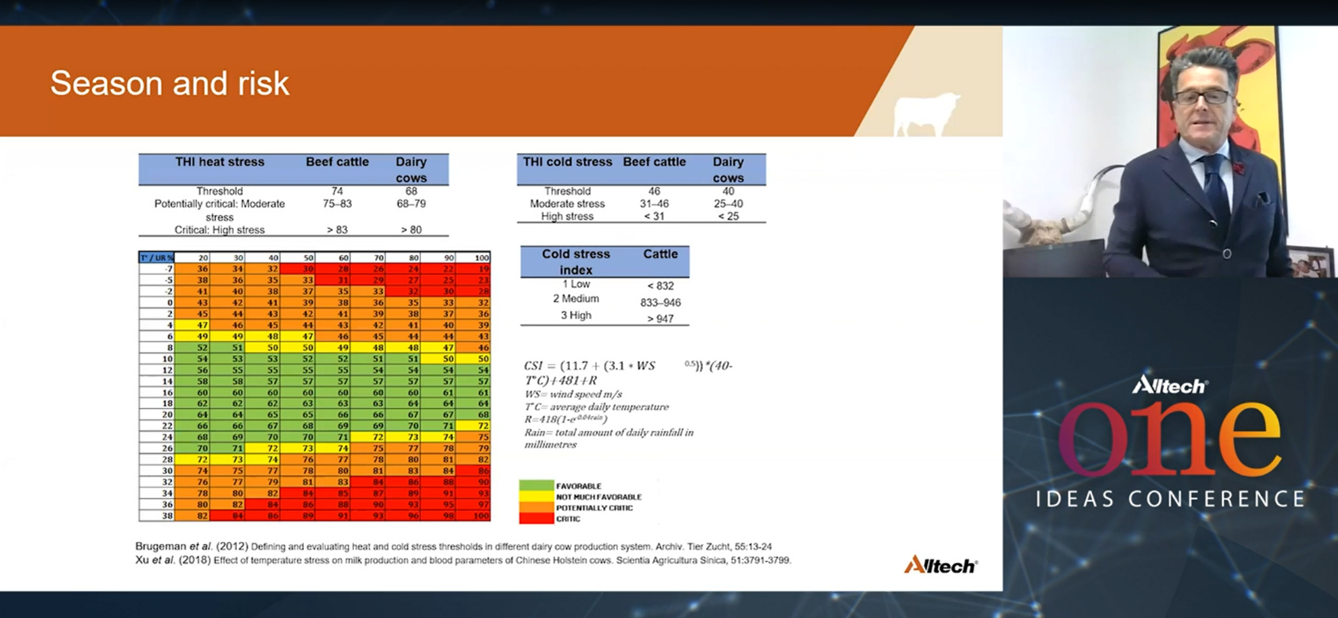Viewport: 1338px width, 618px height.
Task: Click the 'Cold stress index' table header
Action: click(x=576, y=262)
